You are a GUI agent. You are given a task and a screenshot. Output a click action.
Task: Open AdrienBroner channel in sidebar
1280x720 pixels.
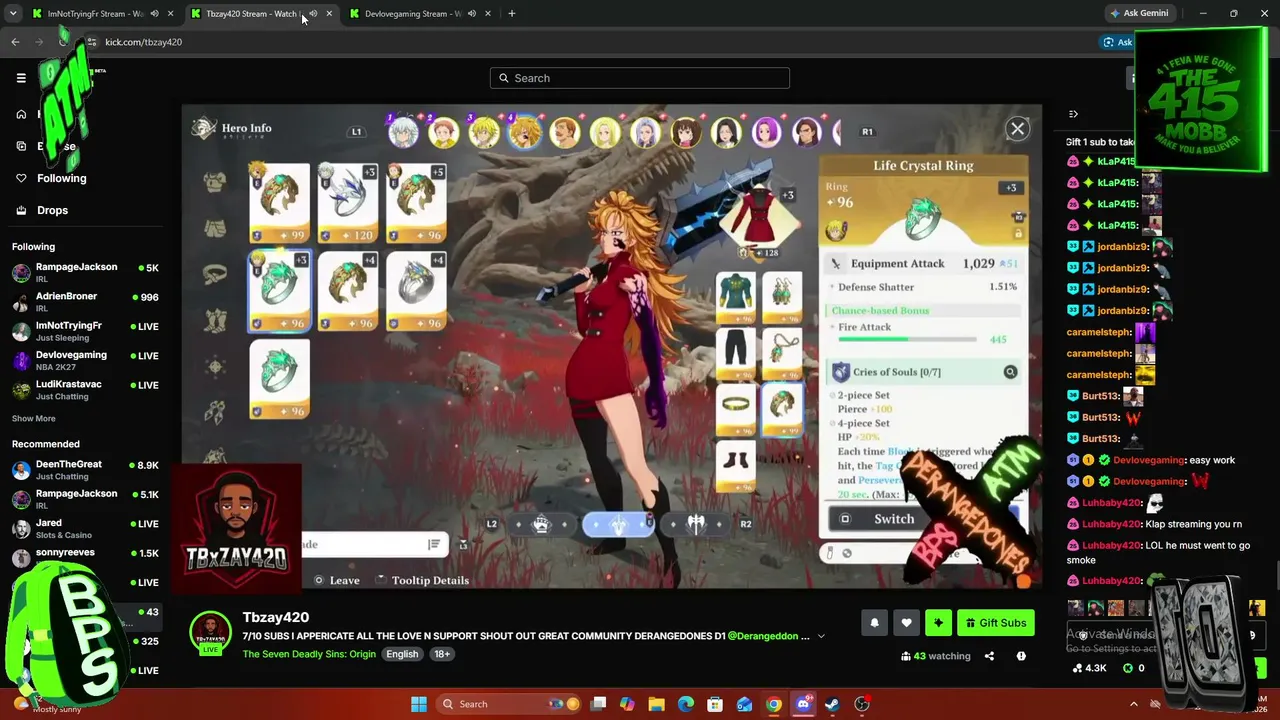[85, 301]
